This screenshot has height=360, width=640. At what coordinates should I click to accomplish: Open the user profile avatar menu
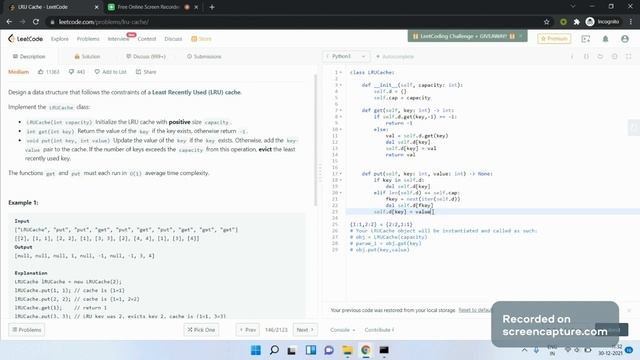coord(625,39)
